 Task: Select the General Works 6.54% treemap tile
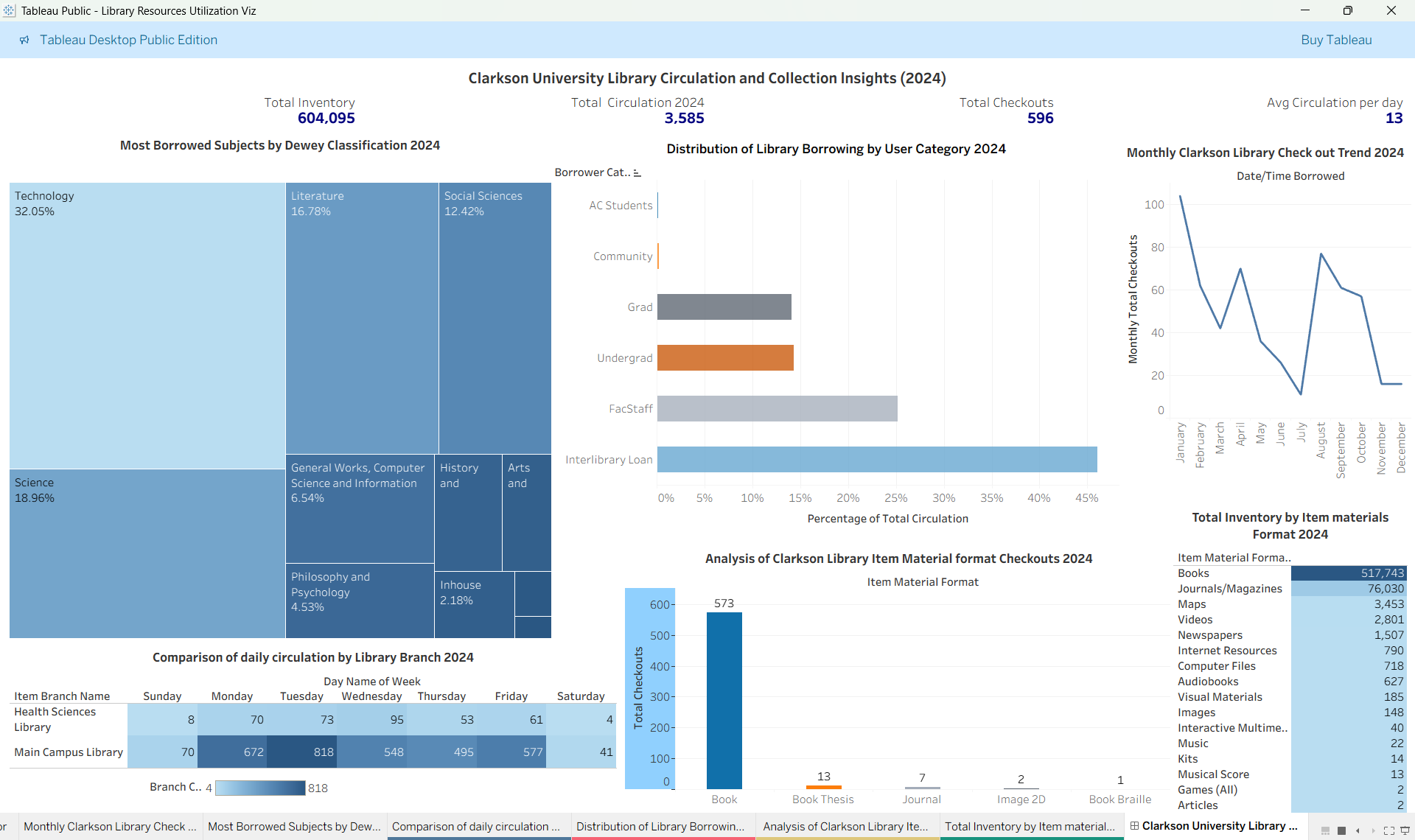click(360, 508)
